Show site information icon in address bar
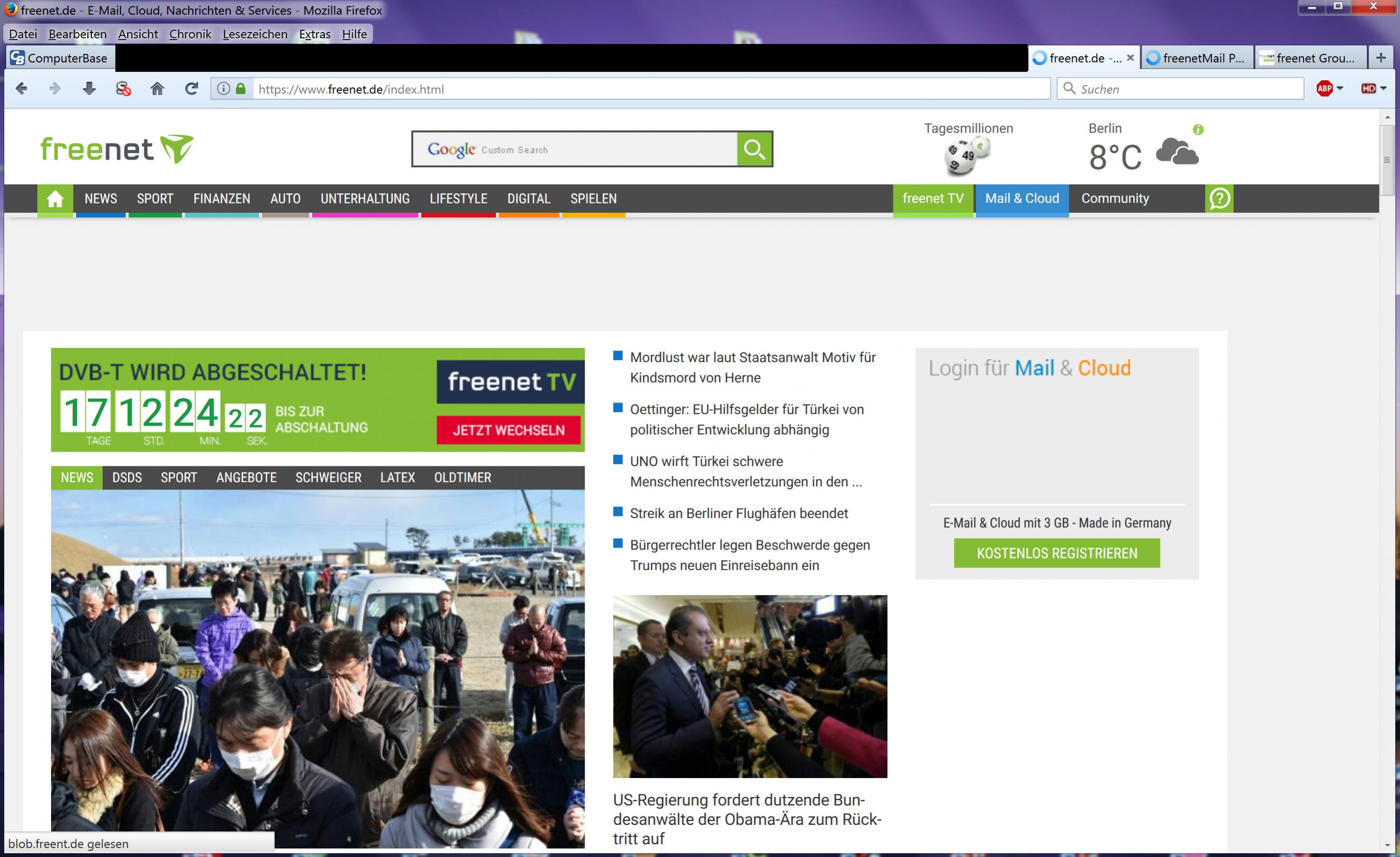 click(x=224, y=88)
